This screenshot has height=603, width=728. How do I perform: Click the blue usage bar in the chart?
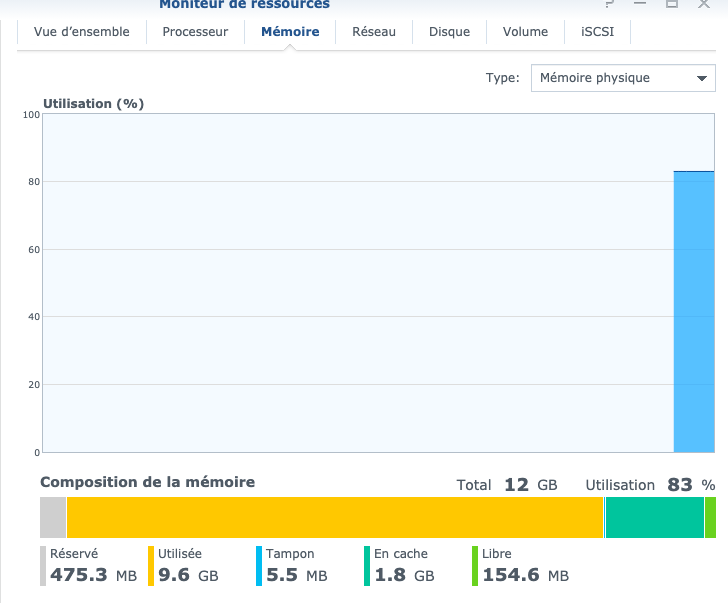(693, 312)
